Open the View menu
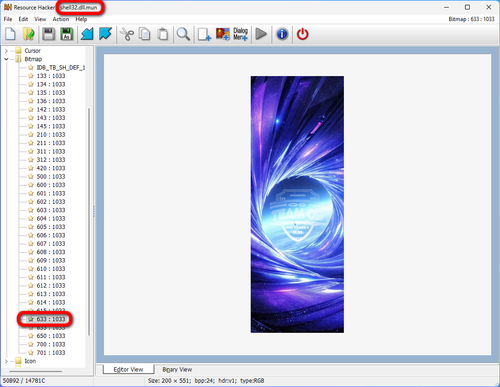The width and height of the screenshot is (500, 387). (x=40, y=19)
